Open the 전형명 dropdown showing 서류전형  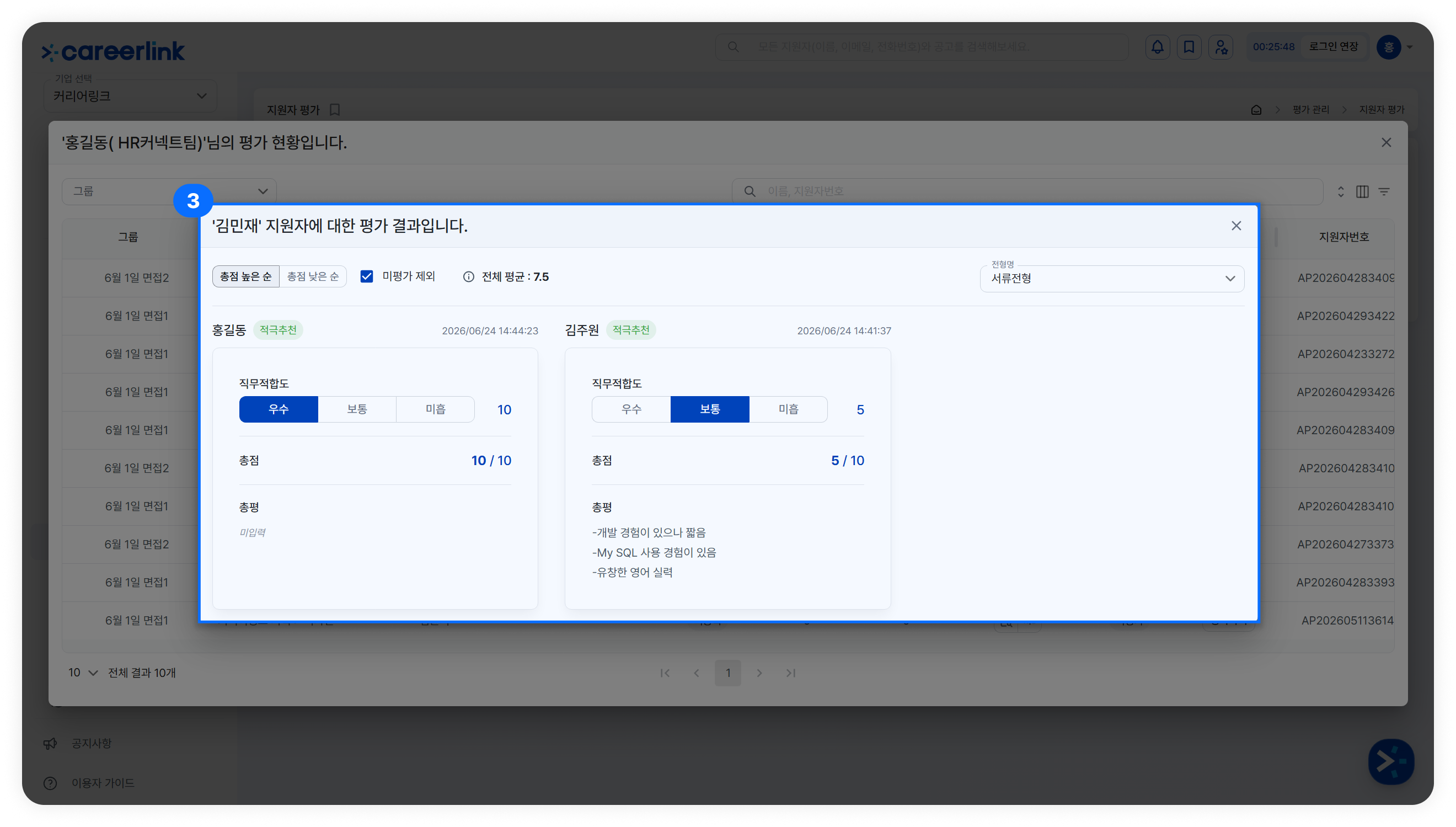(x=1112, y=278)
